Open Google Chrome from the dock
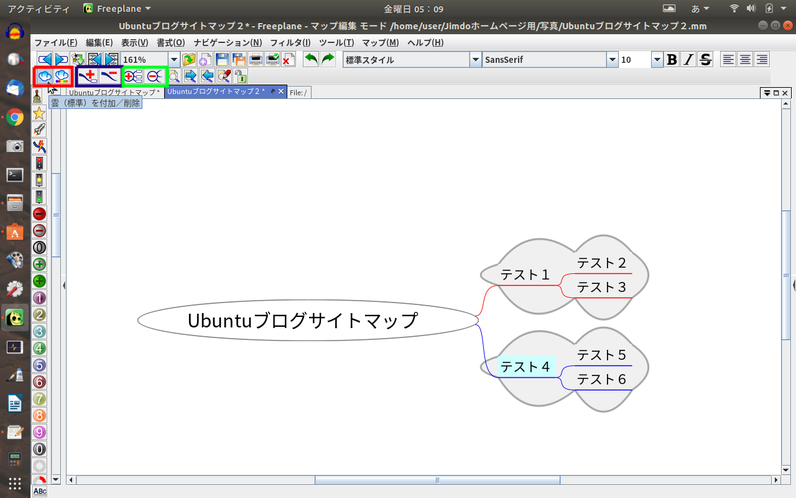 [x=15, y=117]
